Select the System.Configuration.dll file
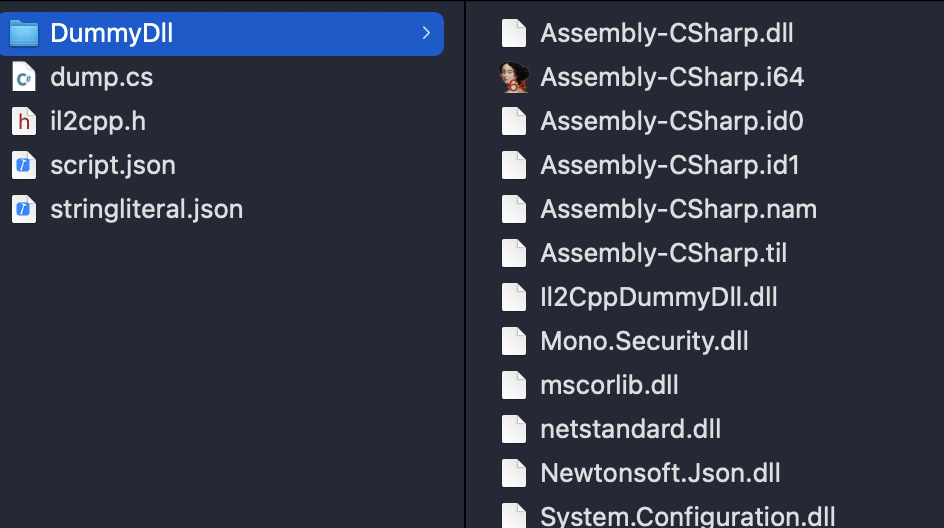The width and height of the screenshot is (944, 528). [x=688, y=517]
